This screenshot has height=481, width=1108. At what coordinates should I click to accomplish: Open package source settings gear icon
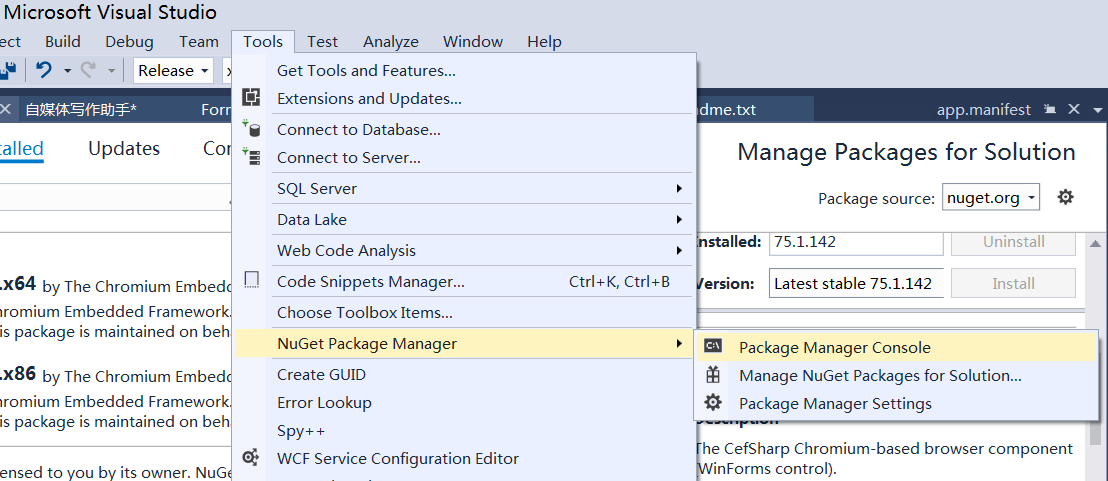[1066, 197]
